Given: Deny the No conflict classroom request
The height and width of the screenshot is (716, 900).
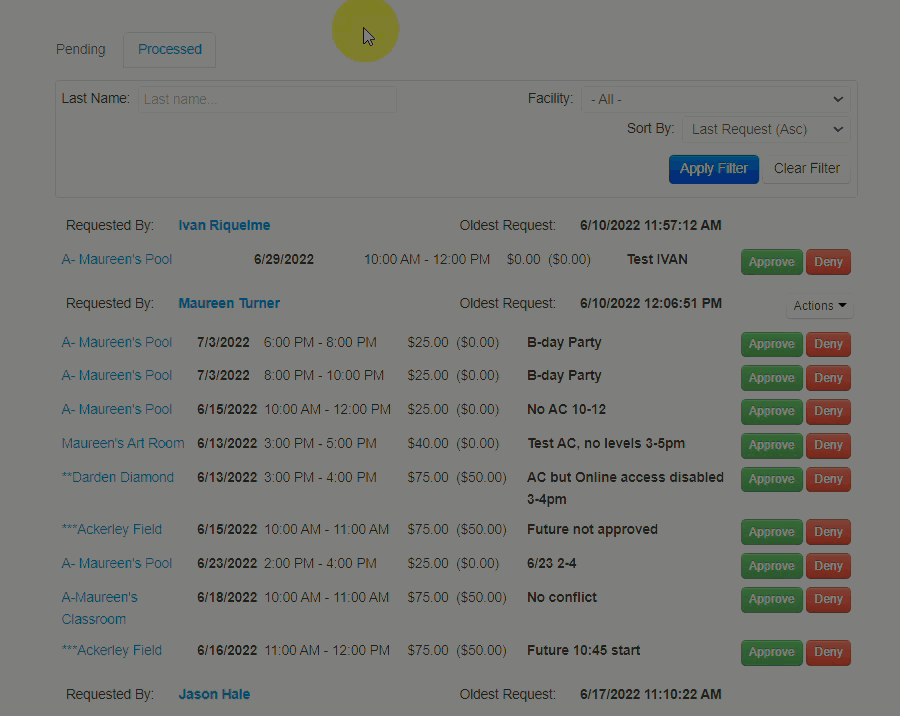Looking at the screenshot, I should (x=828, y=599).
